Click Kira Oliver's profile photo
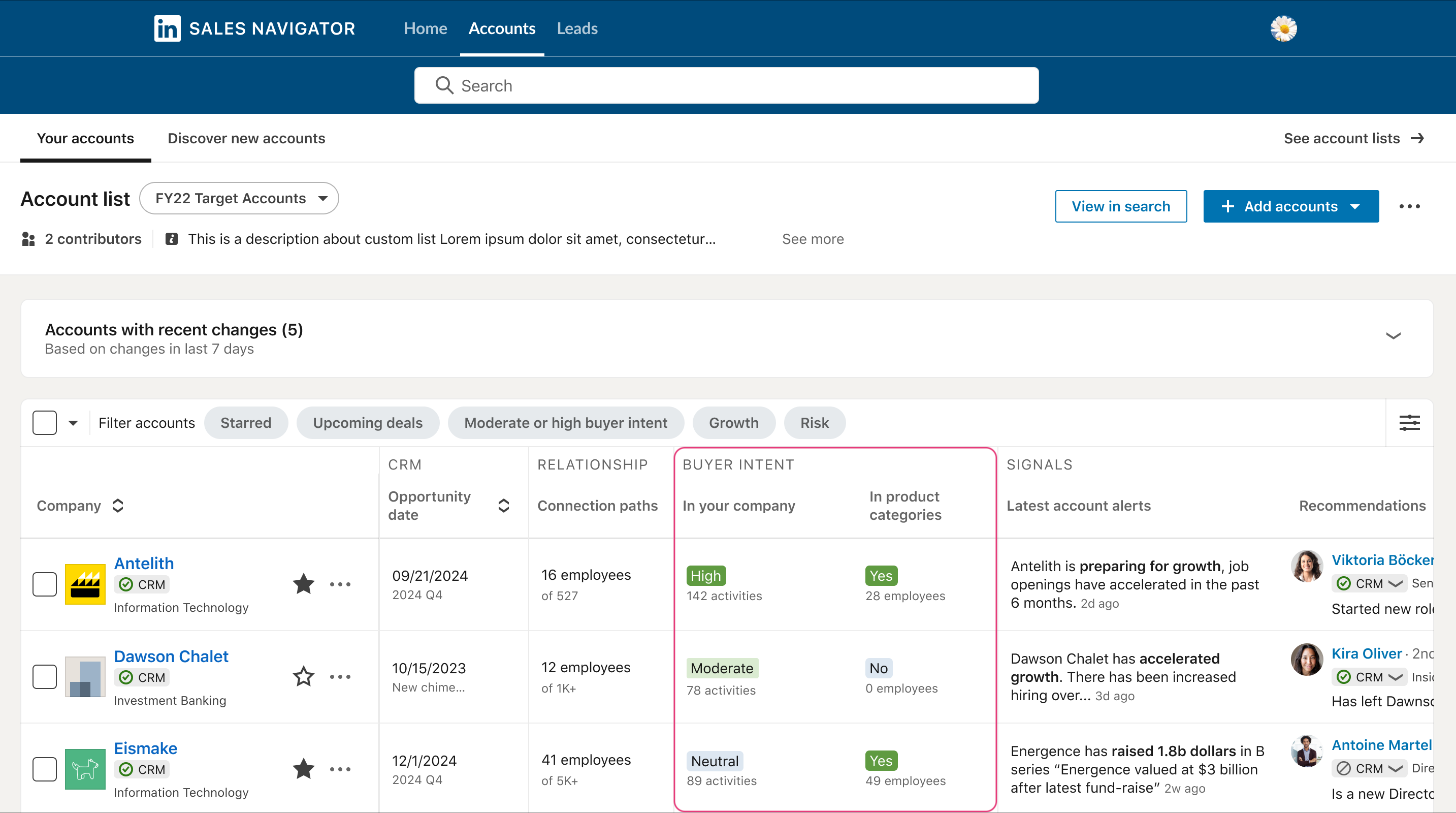 coord(1307,659)
